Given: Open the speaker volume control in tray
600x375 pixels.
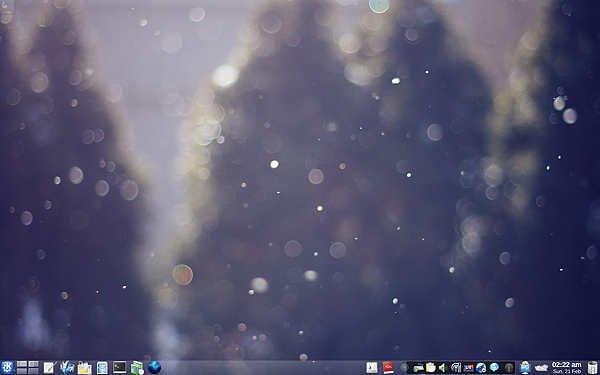Looking at the screenshot, I should (x=443, y=368).
